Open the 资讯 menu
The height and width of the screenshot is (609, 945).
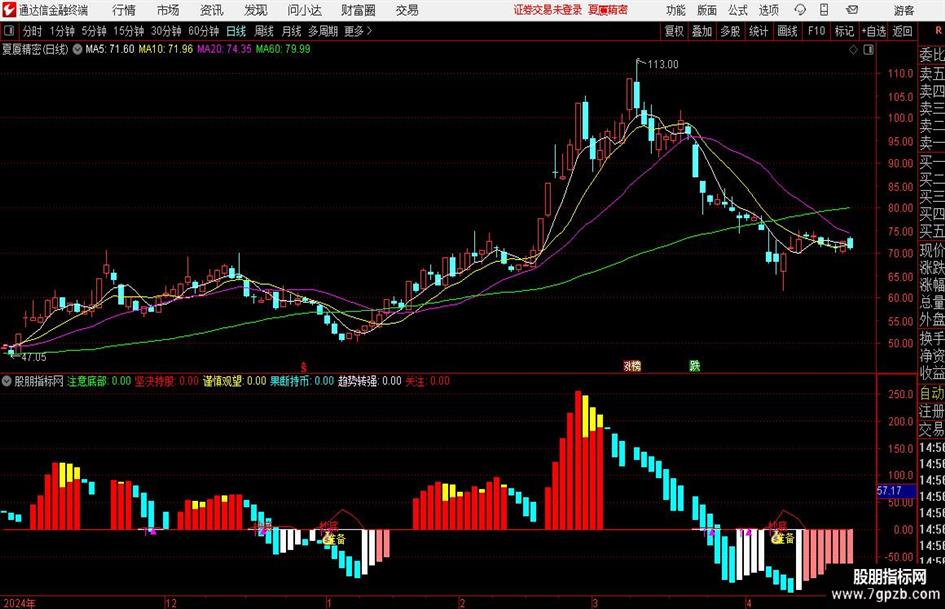pos(212,10)
